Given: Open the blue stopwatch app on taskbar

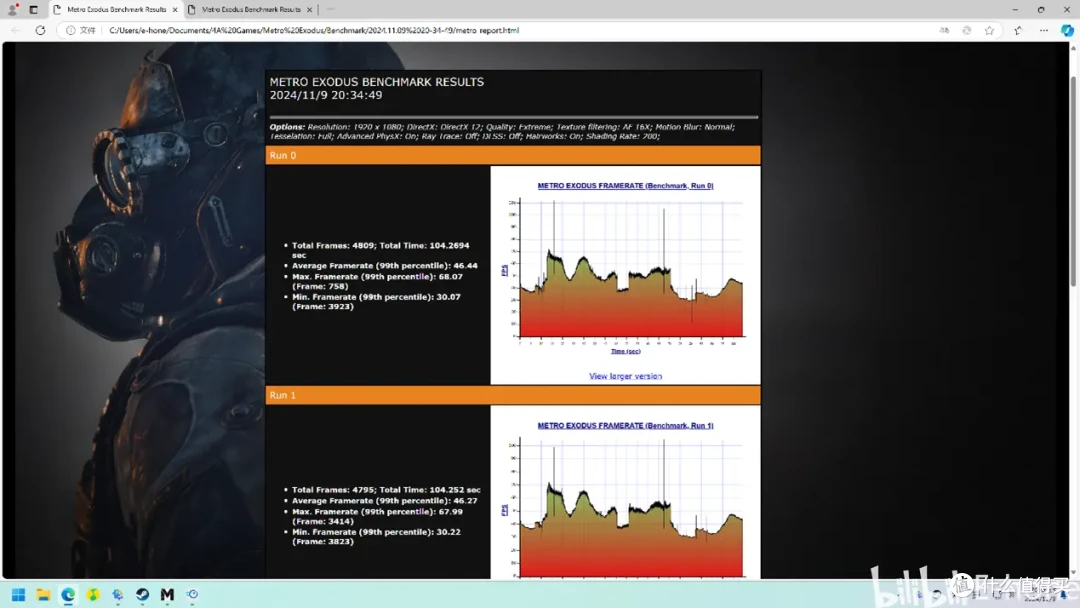Looking at the screenshot, I should pos(192,594).
